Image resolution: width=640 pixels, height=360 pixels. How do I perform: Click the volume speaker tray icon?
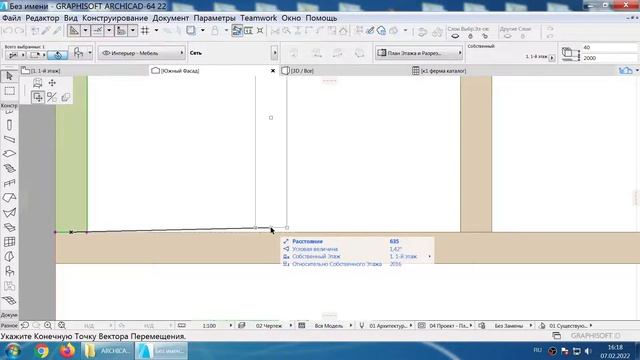pos(588,351)
